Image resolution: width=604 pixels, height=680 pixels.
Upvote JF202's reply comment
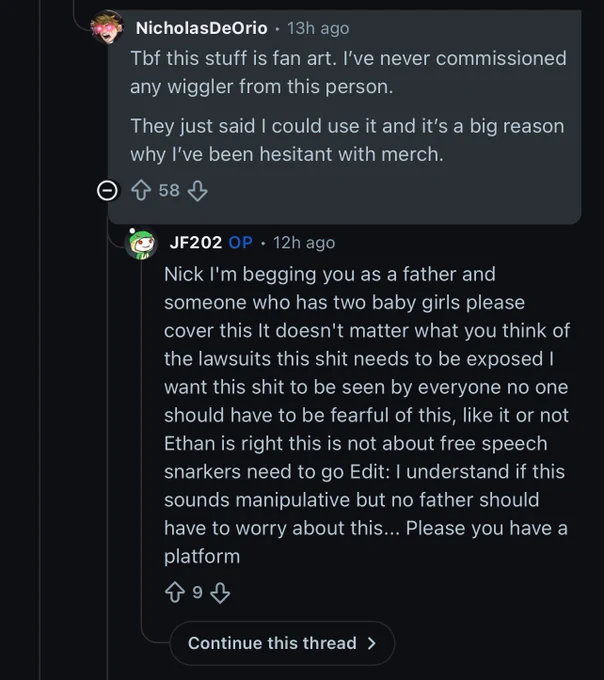175,592
